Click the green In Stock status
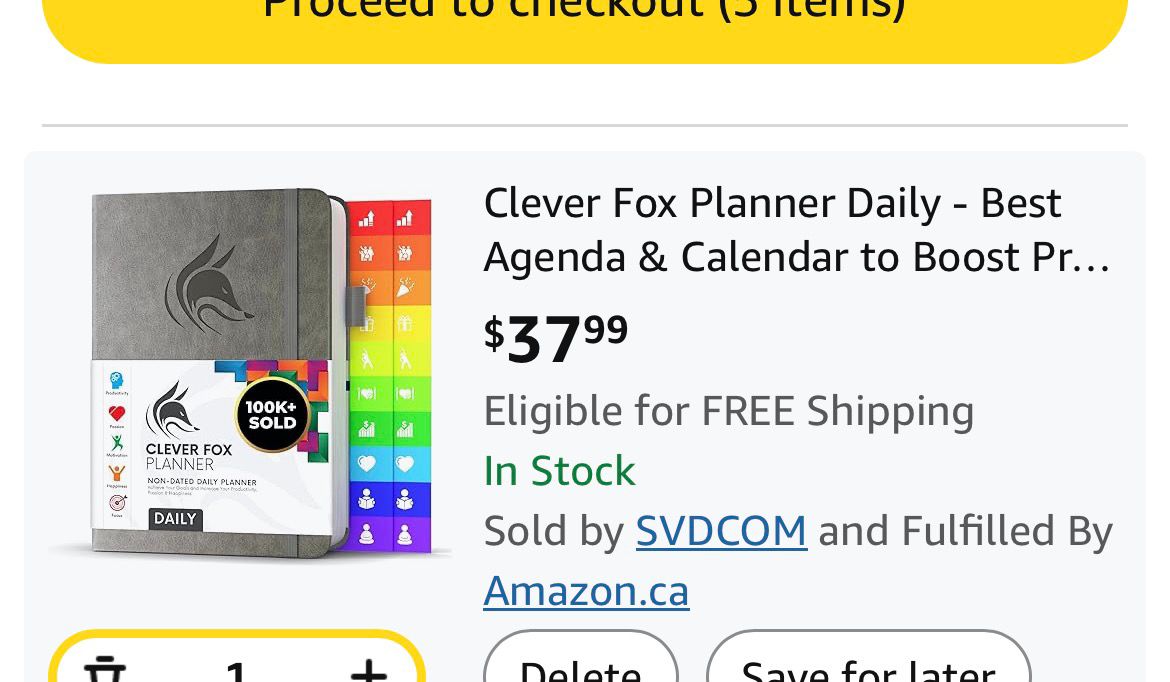The width and height of the screenshot is (1170, 682). tap(559, 471)
